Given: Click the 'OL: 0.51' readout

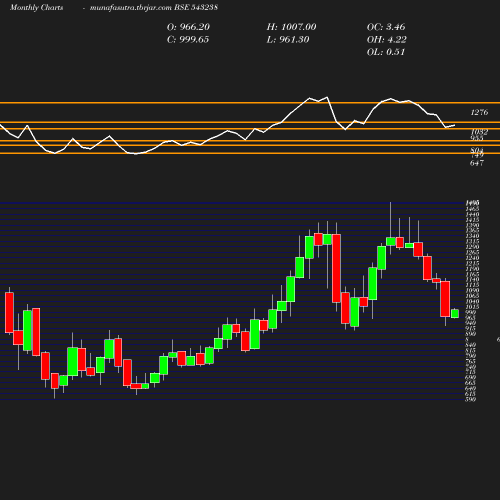Looking at the screenshot, I should click(x=386, y=52).
